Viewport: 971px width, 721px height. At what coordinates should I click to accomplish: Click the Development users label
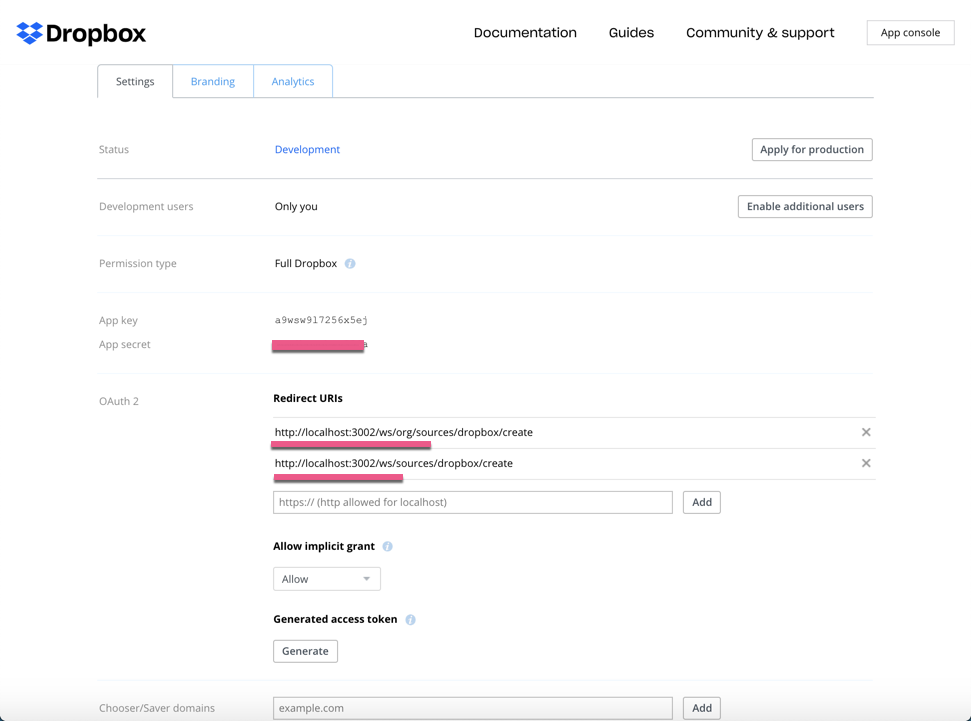(146, 206)
